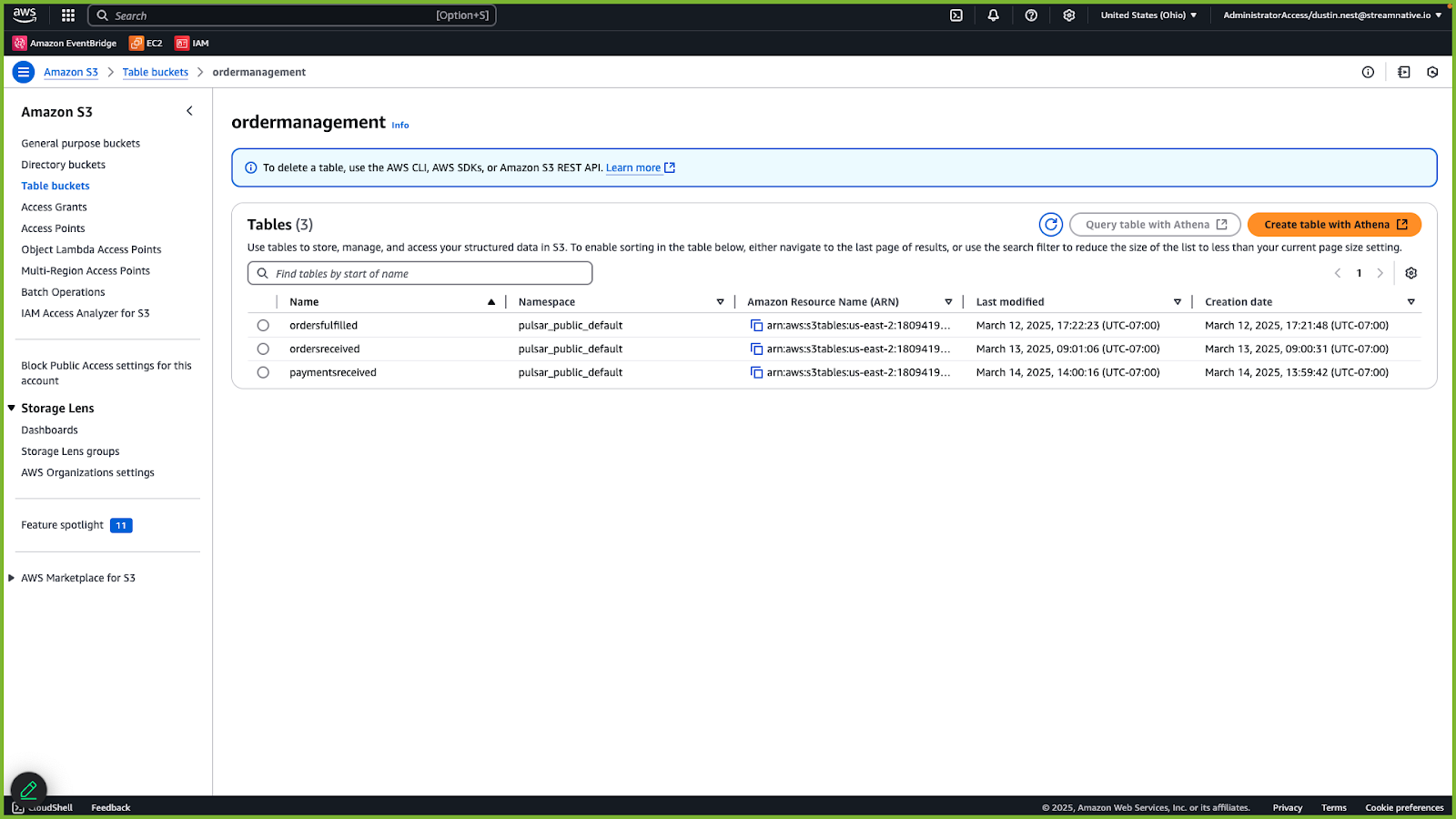Launch CloudShell from the top bar icon
This screenshot has height=819, width=1456.
click(956, 15)
